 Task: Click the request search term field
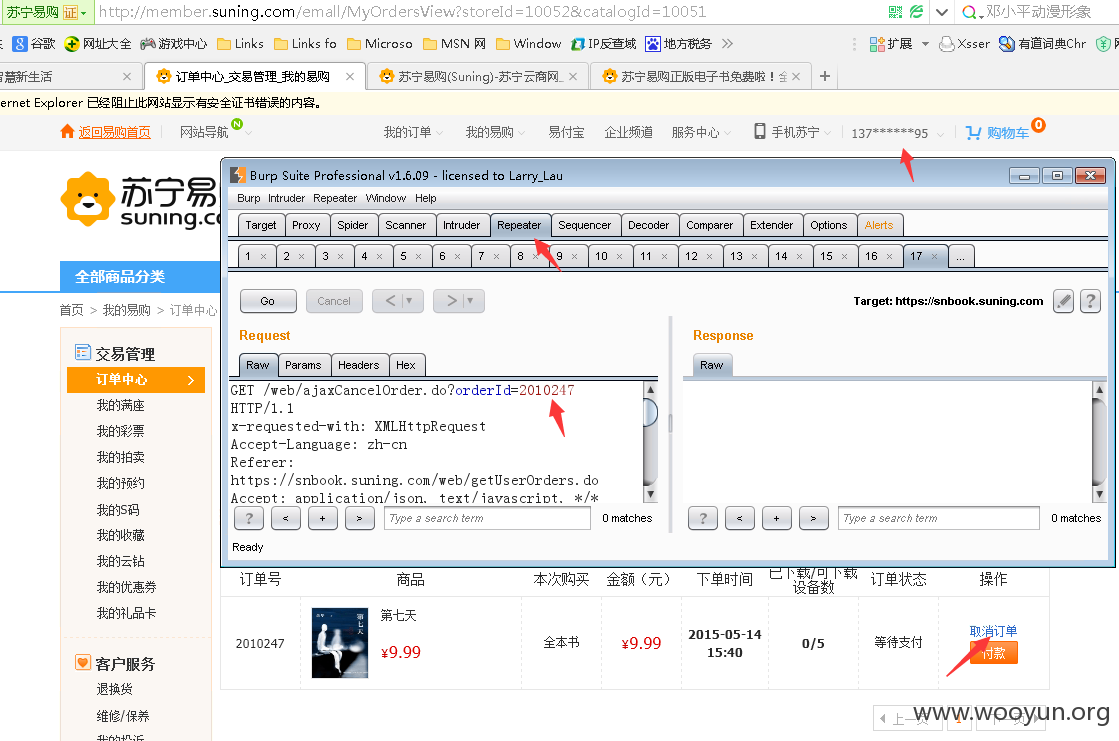click(x=488, y=518)
